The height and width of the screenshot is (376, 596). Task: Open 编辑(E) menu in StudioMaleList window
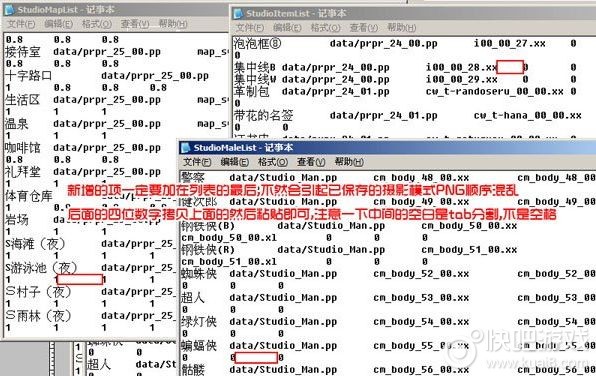(235, 162)
